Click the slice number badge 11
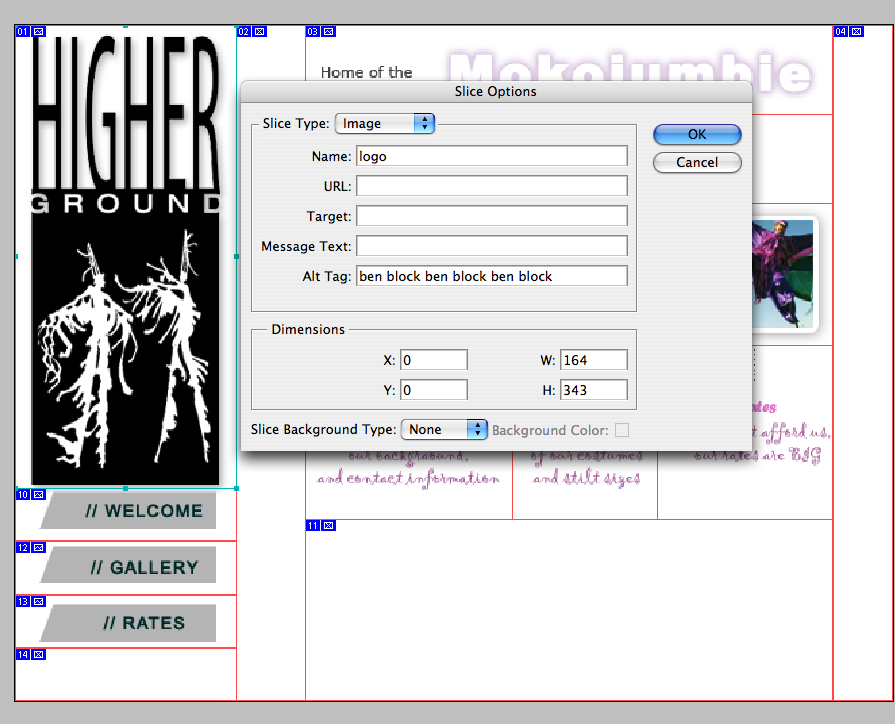The image size is (895, 724). tap(313, 525)
